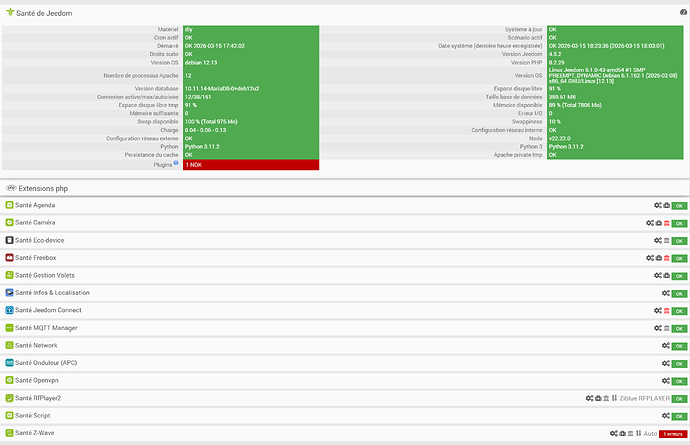Click the Freebox plugin logo icon

click(x=9, y=257)
